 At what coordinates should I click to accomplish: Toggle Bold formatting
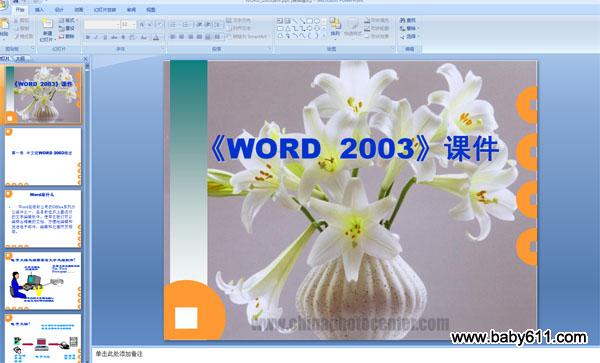tap(88, 37)
